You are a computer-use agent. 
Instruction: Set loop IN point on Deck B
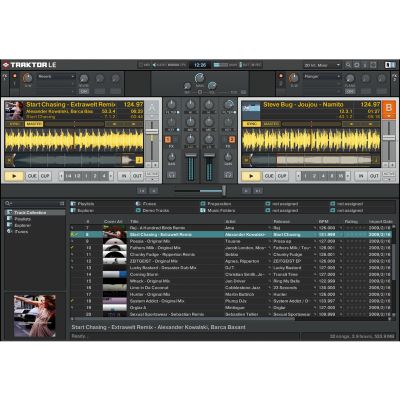pos(361,176)
